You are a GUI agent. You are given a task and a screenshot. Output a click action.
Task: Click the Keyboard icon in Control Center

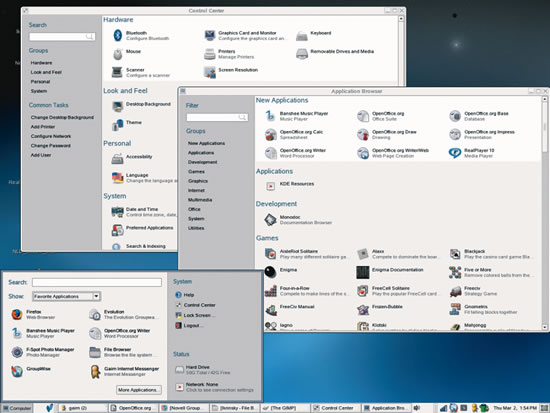tap(302, 35)
